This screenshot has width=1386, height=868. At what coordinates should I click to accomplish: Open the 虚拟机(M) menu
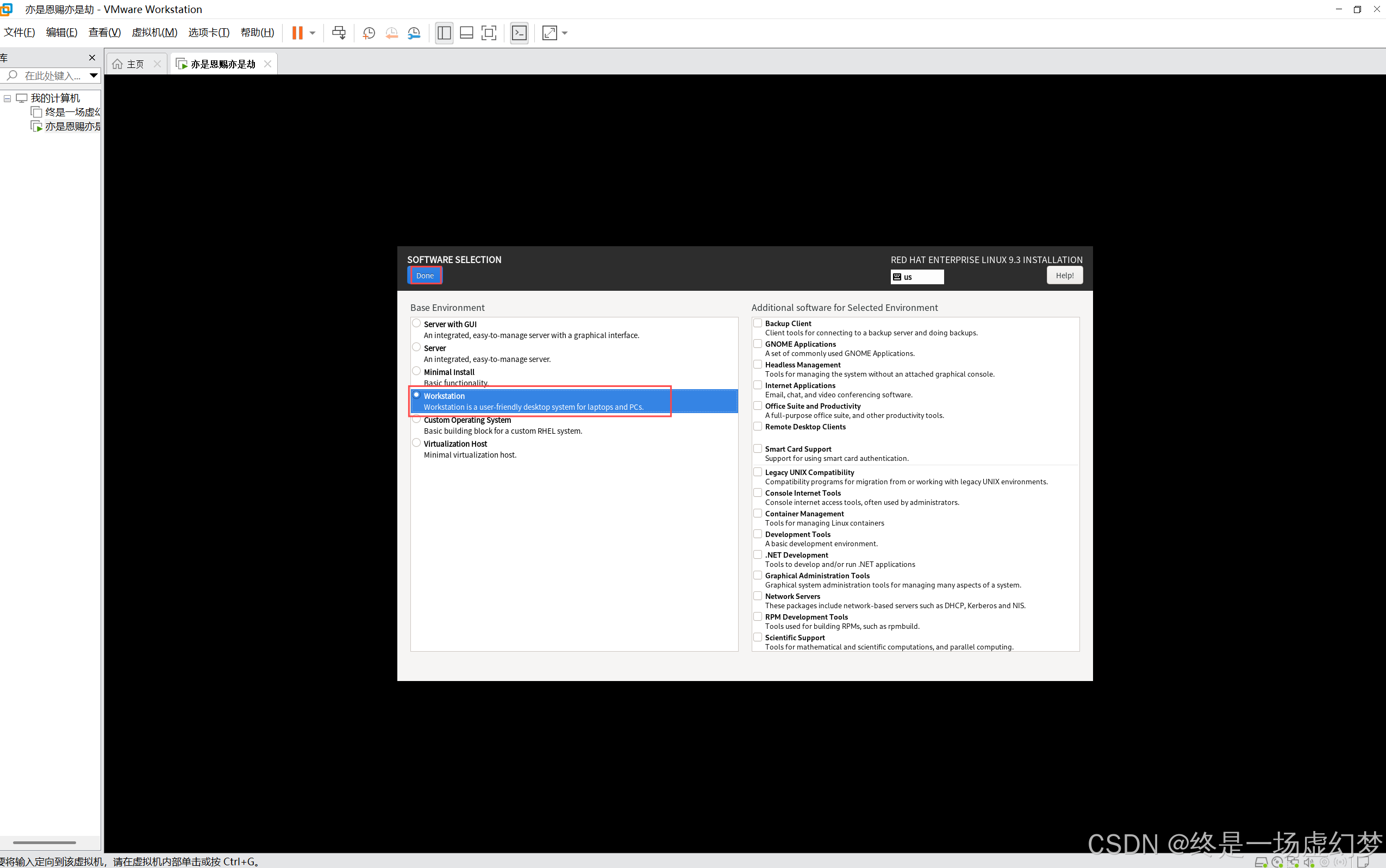[x=154, y=33]
